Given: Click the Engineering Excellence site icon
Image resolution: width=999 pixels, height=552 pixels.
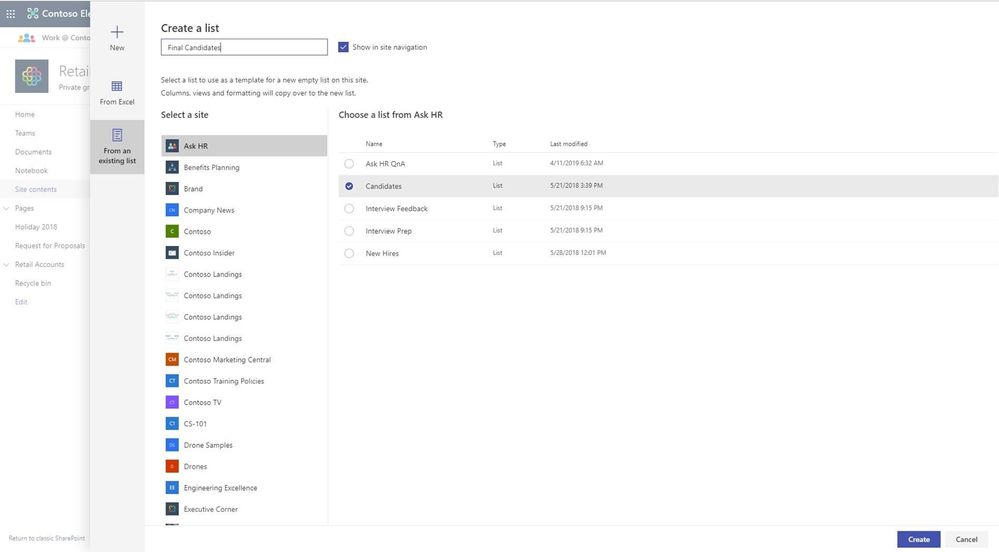Looking at the screenshot, I should pyautogui.click(x=172, y=488).
